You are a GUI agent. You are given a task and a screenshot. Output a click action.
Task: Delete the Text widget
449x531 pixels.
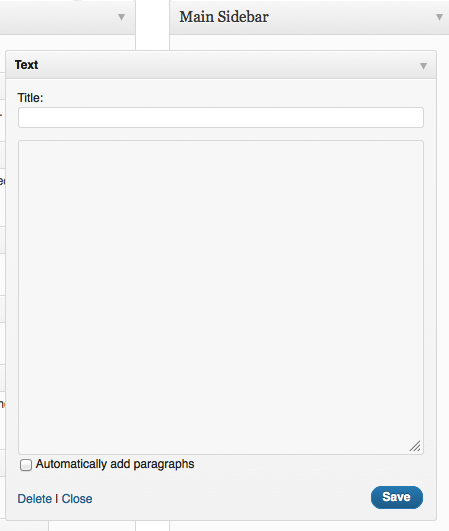[x=35, y=499]
